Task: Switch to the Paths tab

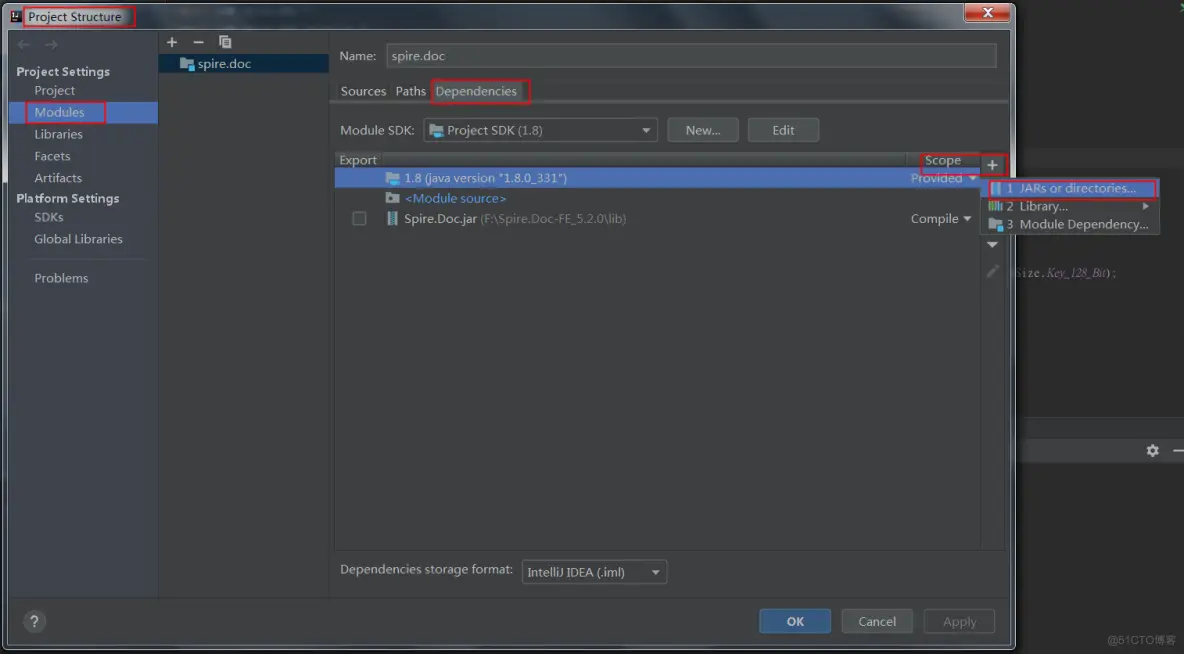Action: [x=411, y=91]
